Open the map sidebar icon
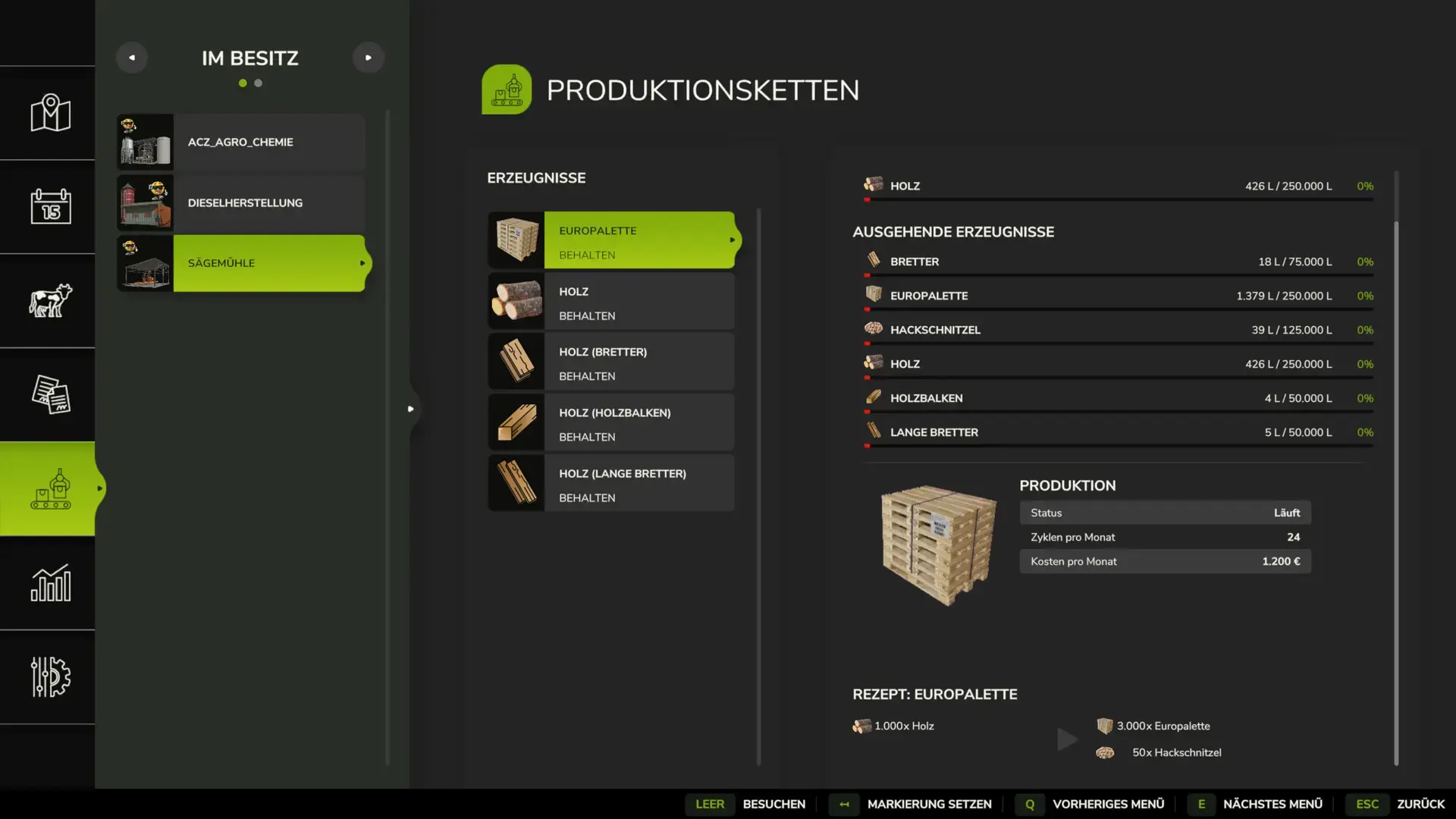Viewport: 1456px width, 819px height. tap(50, 113)
